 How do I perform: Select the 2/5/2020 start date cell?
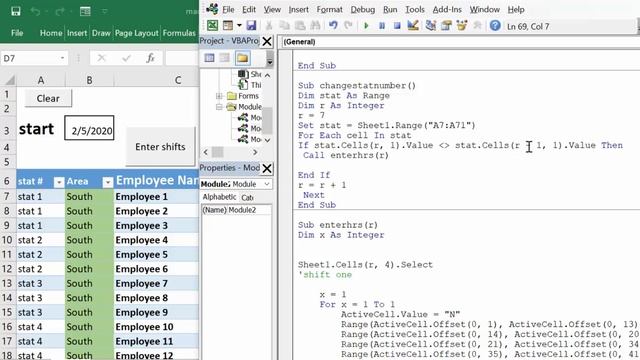(89, 128)
